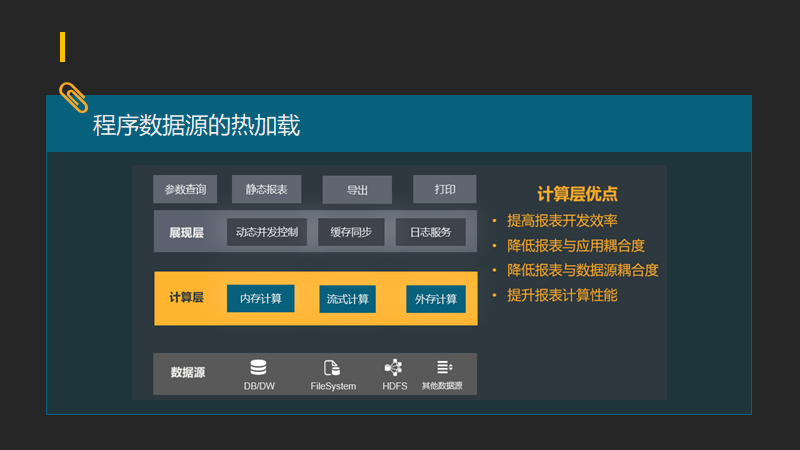Select the 日志服务 block
Screen dimensions: 800x450
pyautogui.click(x=431, y=232)
